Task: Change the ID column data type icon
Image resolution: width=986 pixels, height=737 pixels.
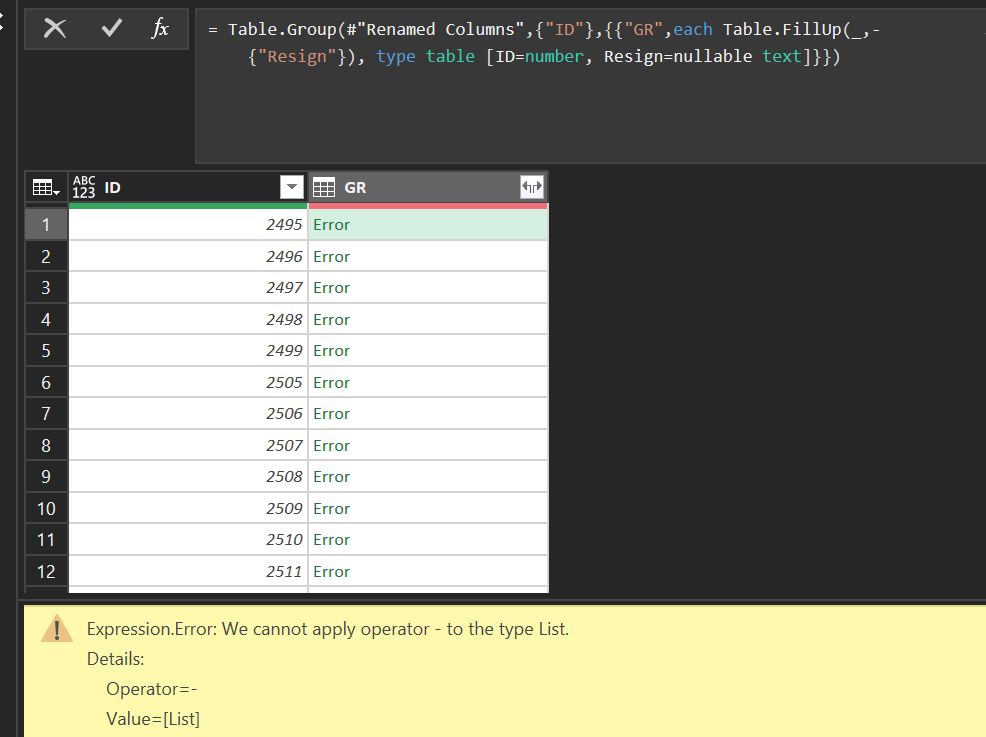Action: coord(84,187)
